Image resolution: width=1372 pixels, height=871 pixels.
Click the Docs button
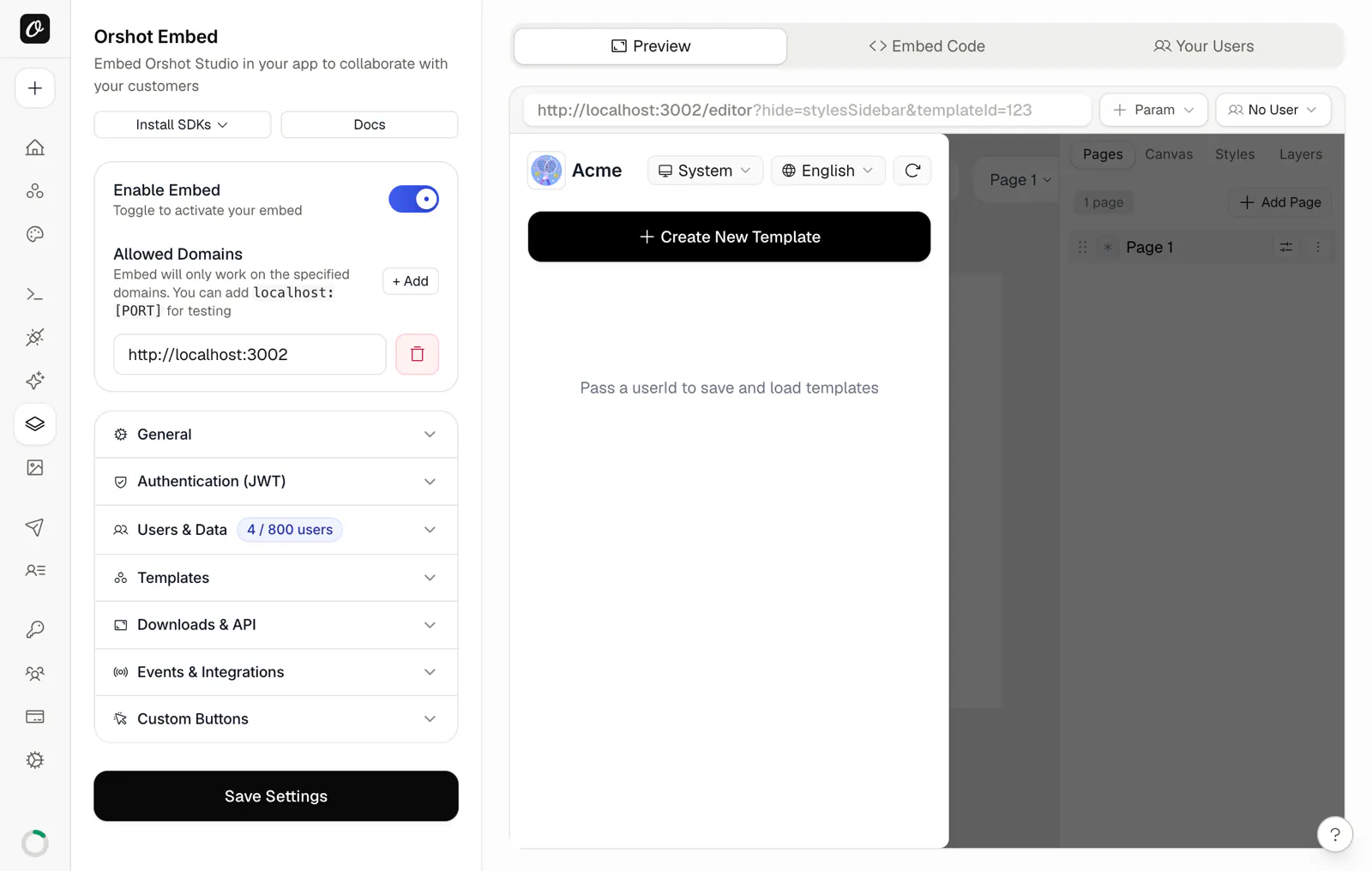pos(370,124)
